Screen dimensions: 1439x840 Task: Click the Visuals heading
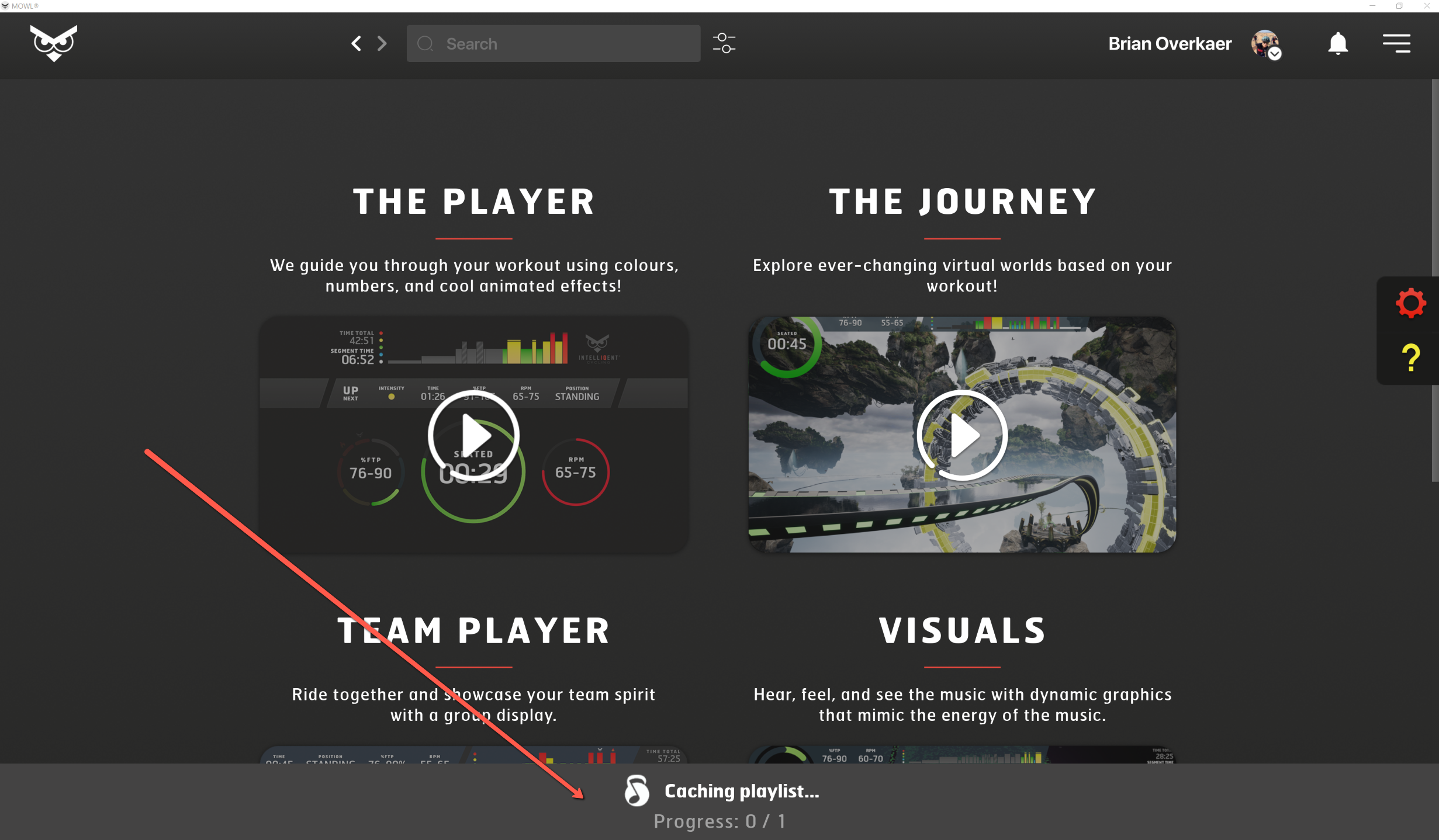tap(962, 631)
